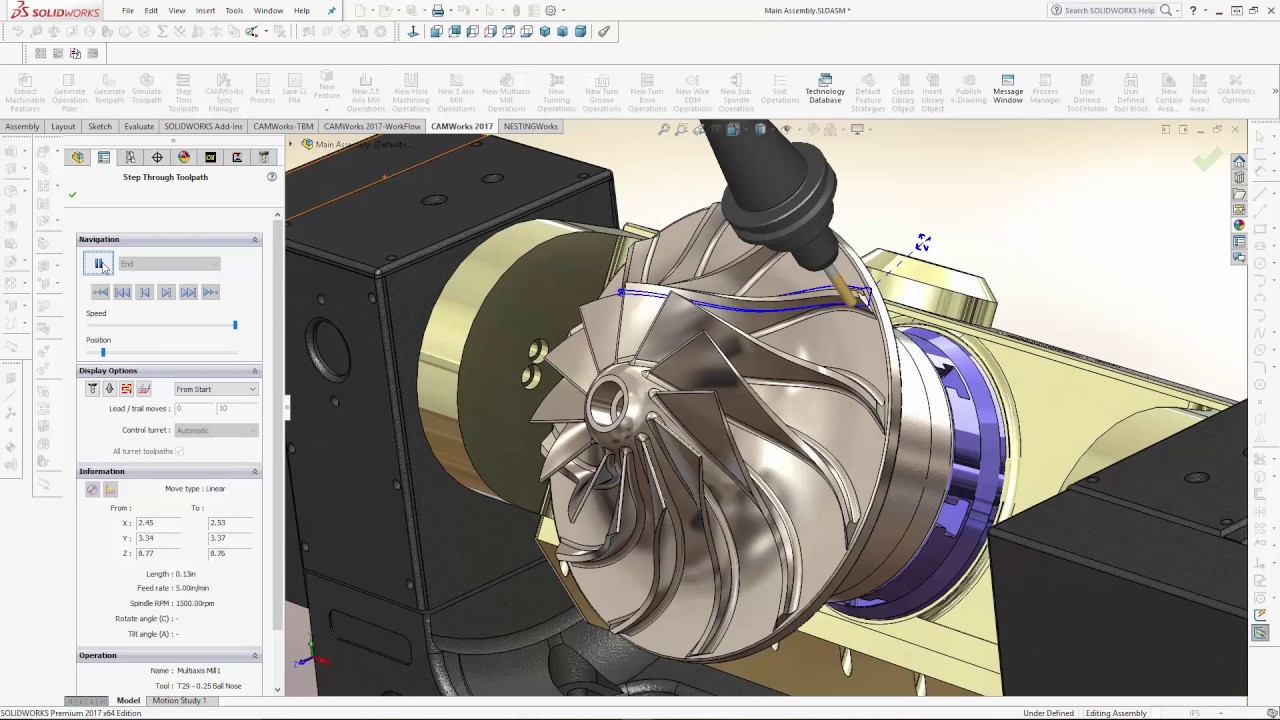Toggle tool holder display icon in Display Options
Image resolution: width=1280 pixels, height=720 pixels.
(x=110, y=389)
